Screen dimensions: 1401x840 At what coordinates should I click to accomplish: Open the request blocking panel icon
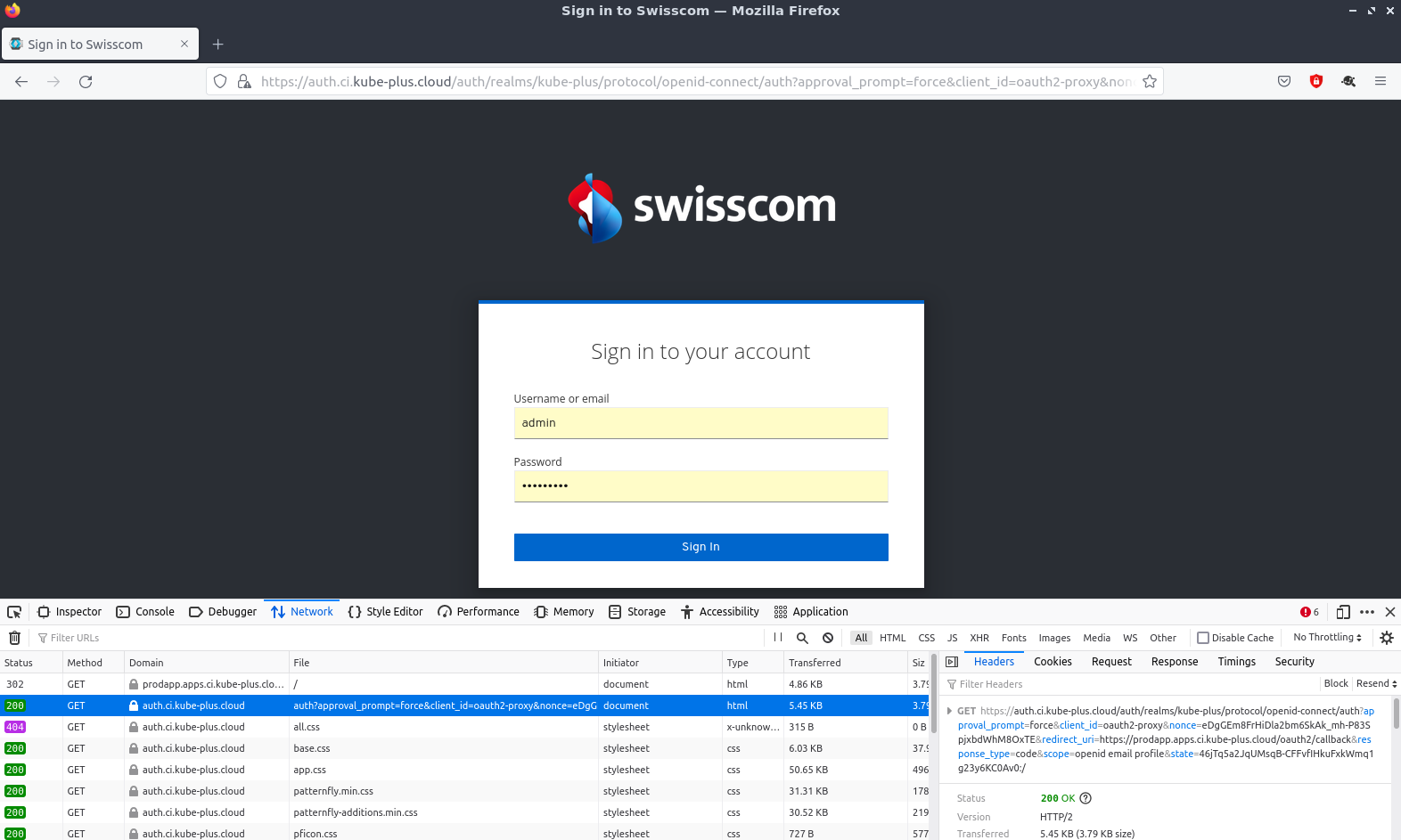828,638
